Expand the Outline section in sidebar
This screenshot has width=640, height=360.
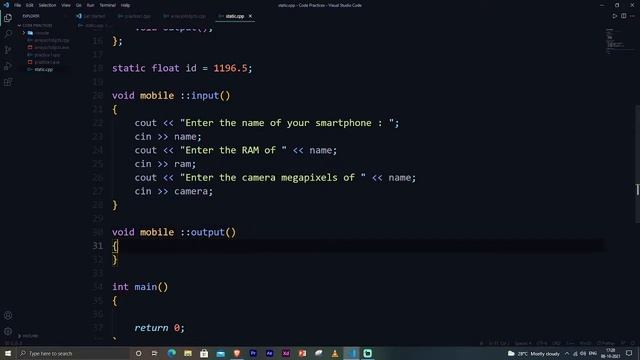[29, 336]
